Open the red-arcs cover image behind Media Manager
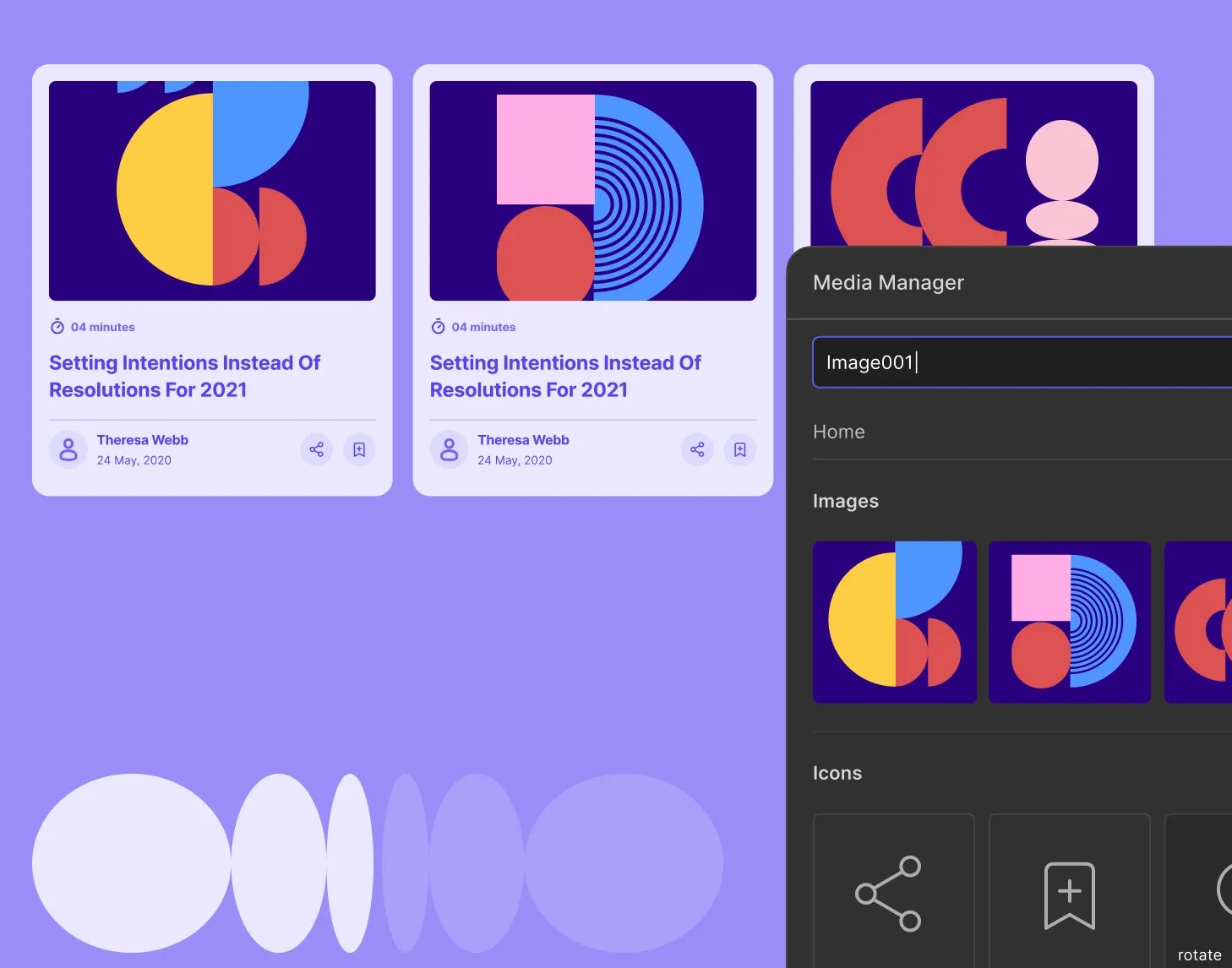 pyautogui.click(x=973, y=163)
